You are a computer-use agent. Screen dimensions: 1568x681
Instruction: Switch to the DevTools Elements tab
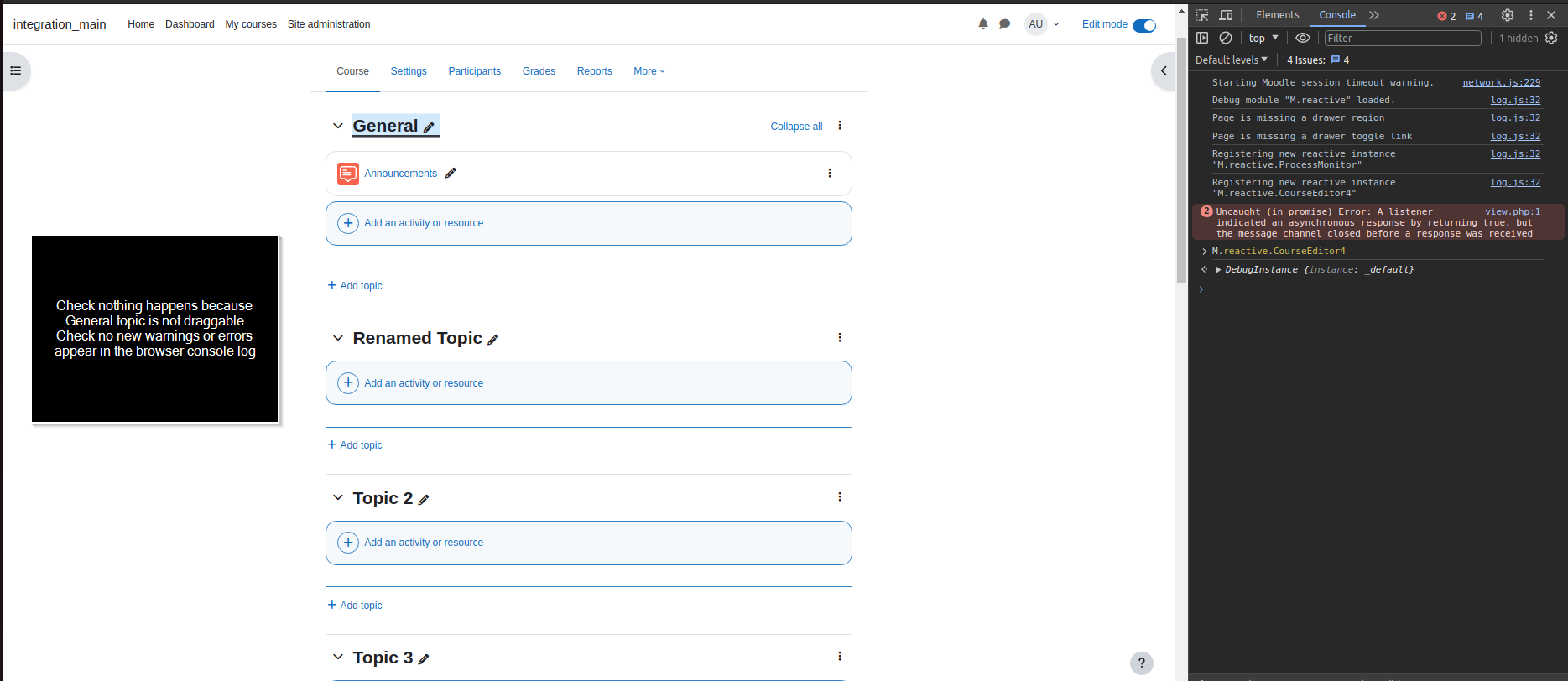coord(1278,15)
